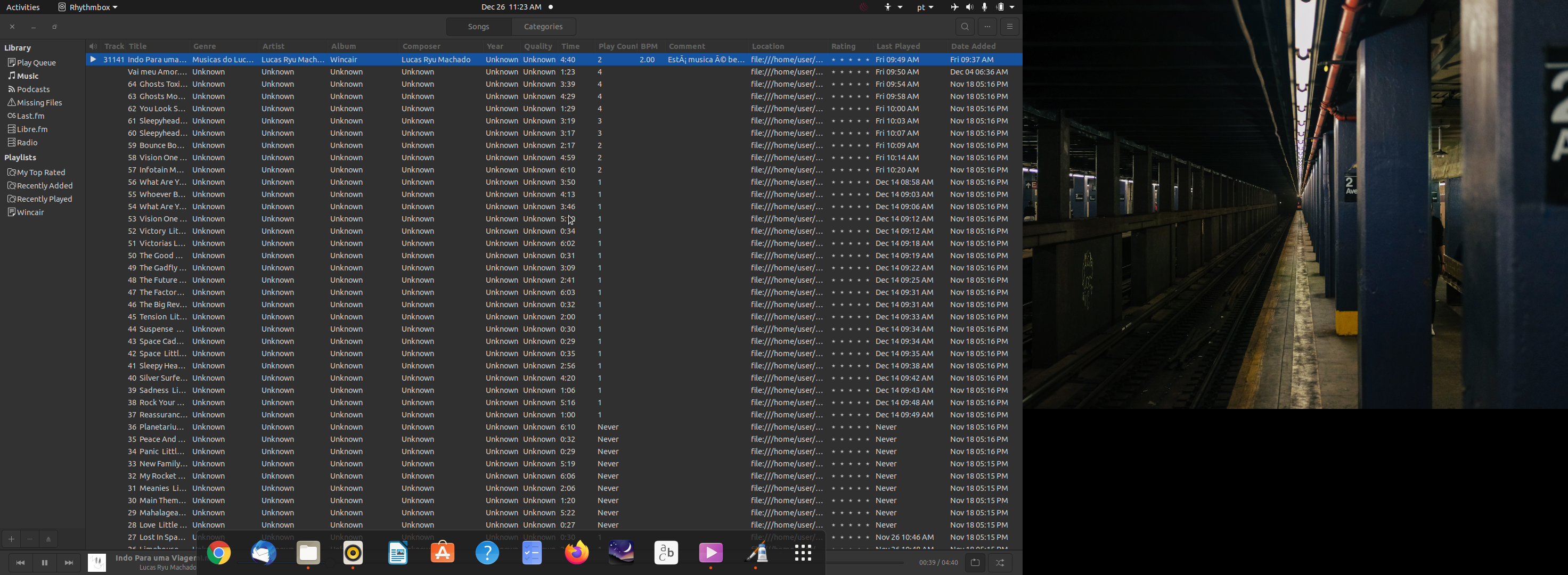Image resolution: width=1568 pixels, height=575 pixels.
Task: Add new playlist with plus button
Action: [x=11, y=539]
